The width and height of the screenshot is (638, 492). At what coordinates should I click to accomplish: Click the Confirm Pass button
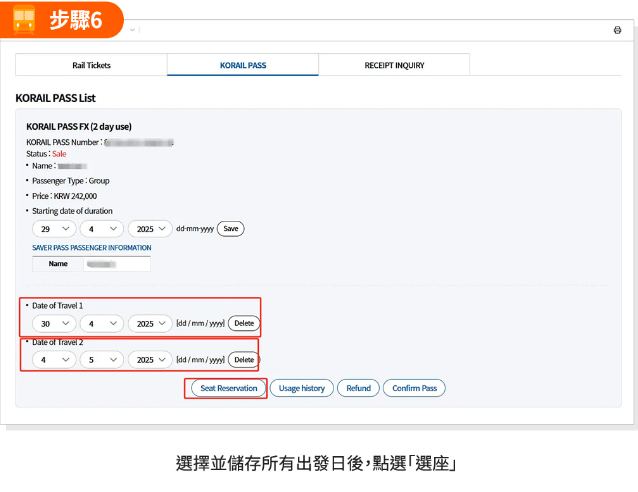414,388
